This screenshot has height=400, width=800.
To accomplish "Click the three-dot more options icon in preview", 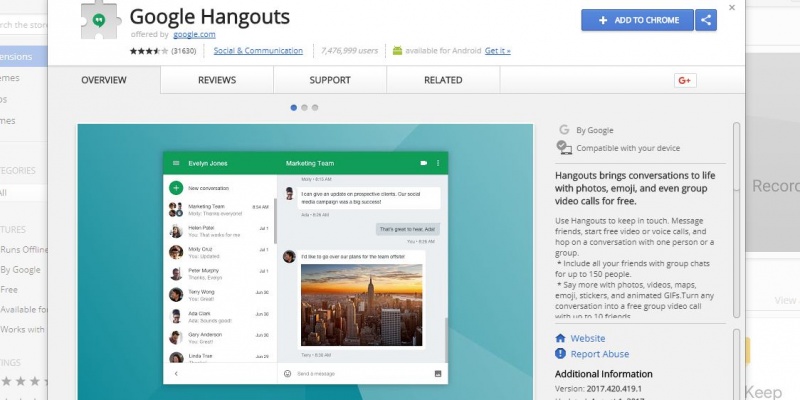I will [438, 163].
